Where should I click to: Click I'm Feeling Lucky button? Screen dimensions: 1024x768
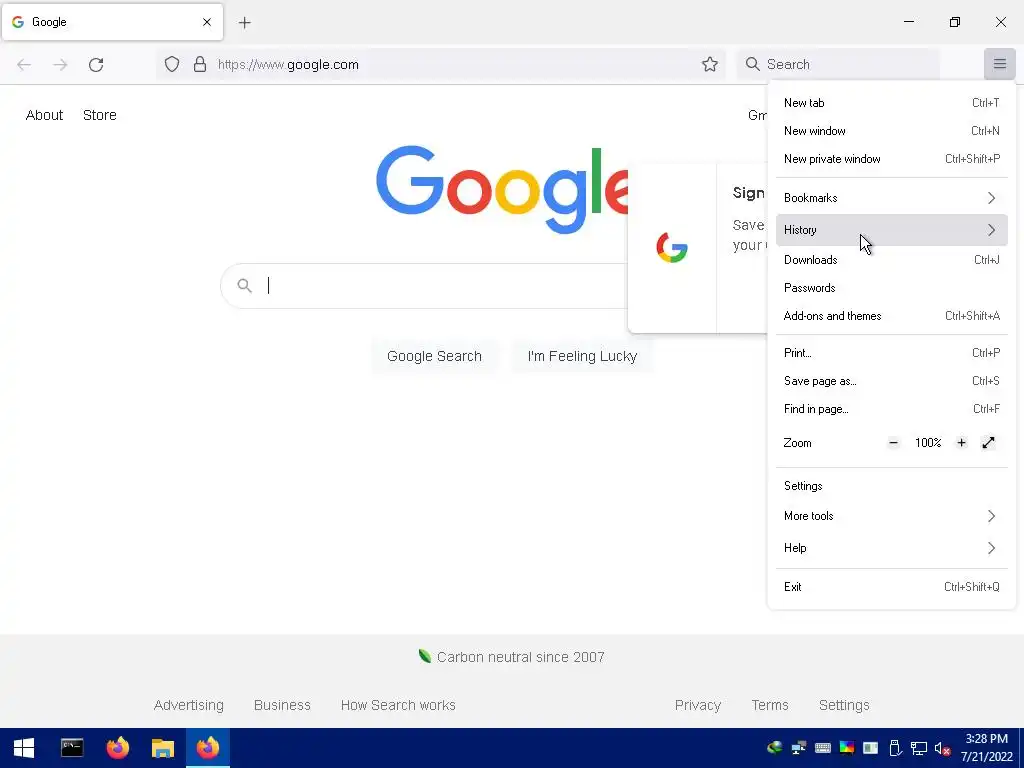pos(582,356)
